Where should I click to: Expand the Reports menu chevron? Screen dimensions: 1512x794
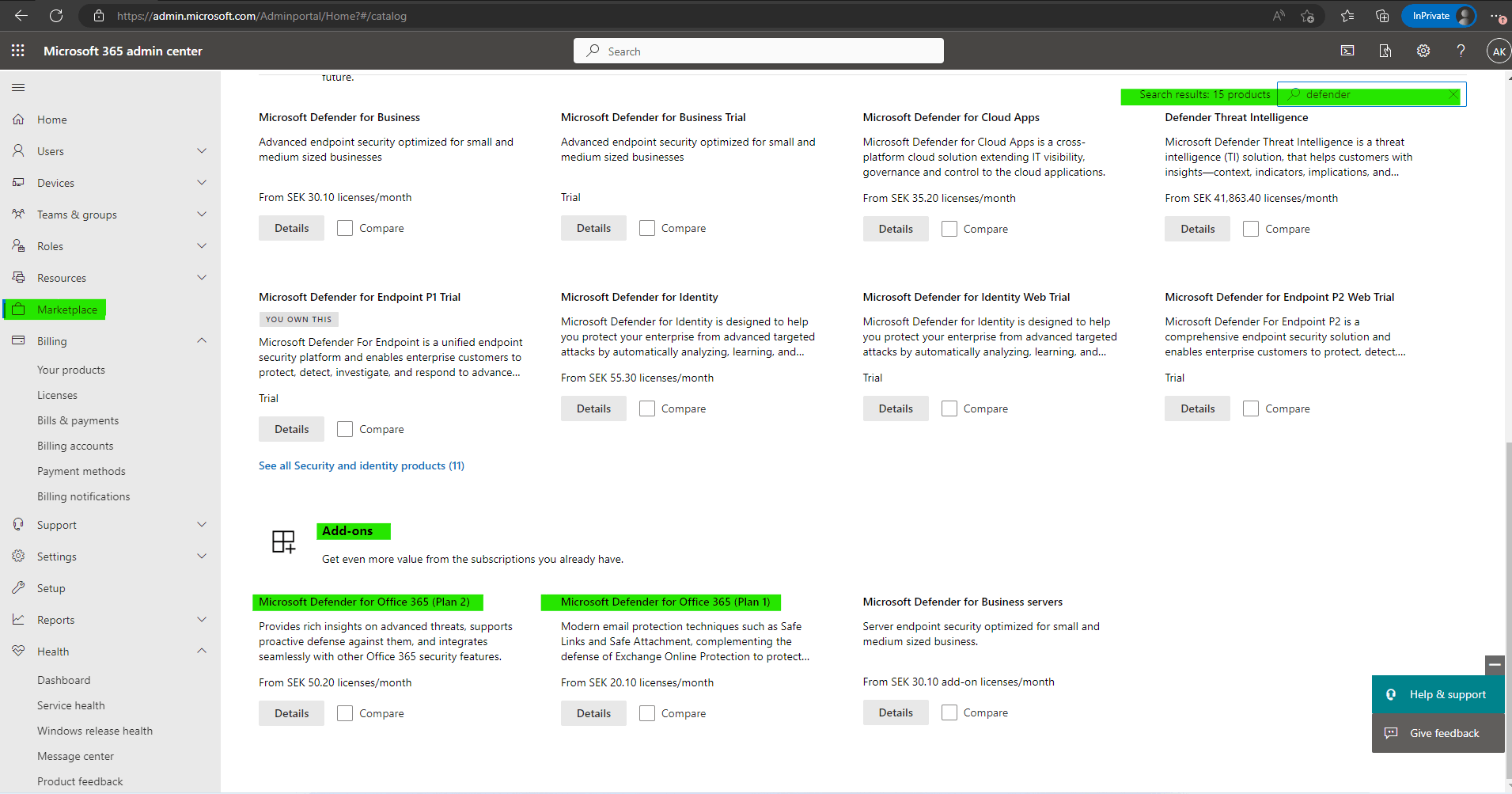202,619
